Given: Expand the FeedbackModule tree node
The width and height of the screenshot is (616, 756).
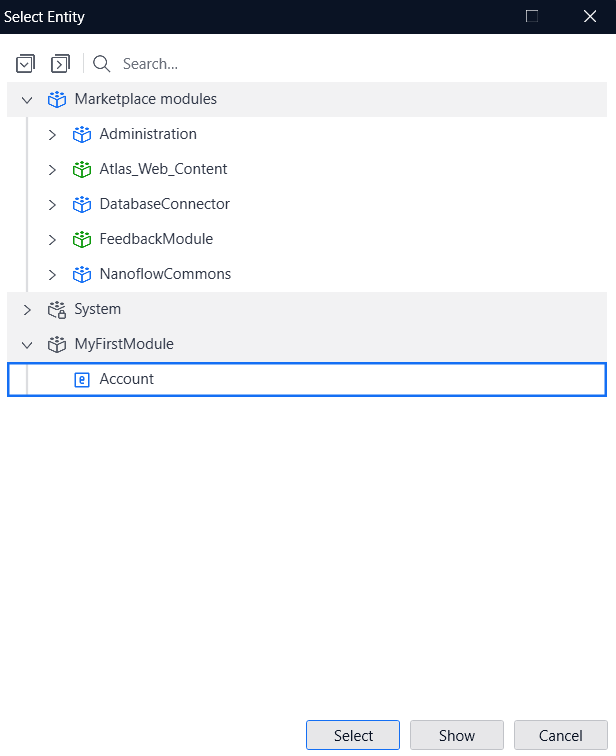Looking at the screenshot, I should click(x=52, y=239).
